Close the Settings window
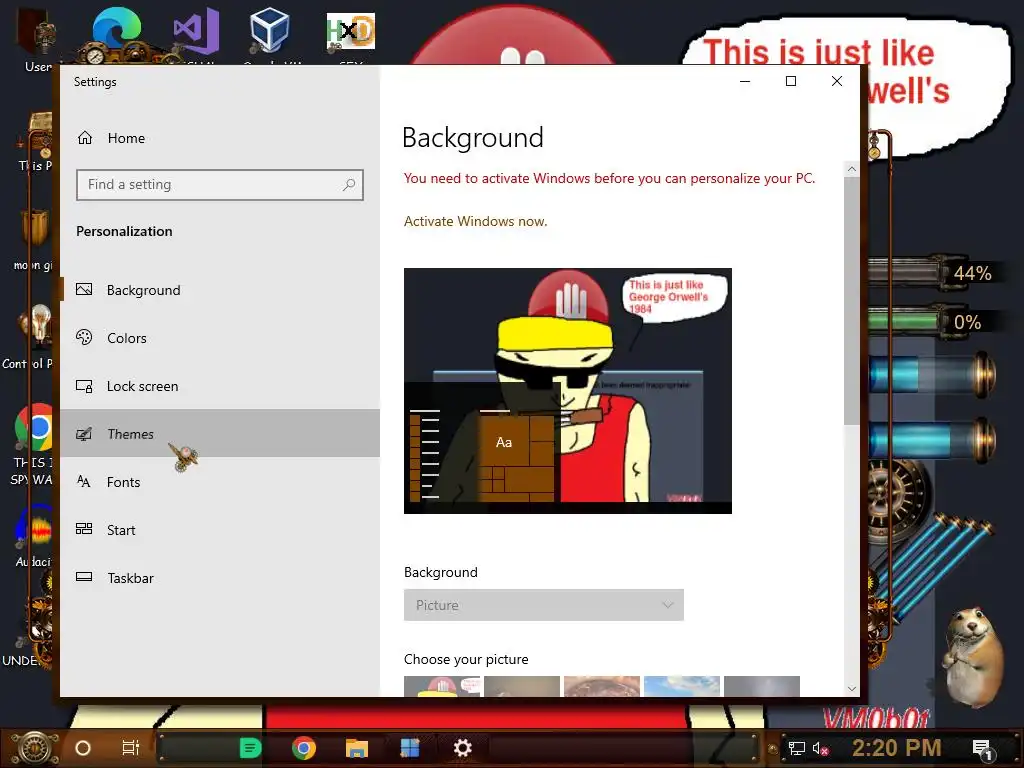The width and height of the screenshot is (1024, 768). [x=837, y=81]
